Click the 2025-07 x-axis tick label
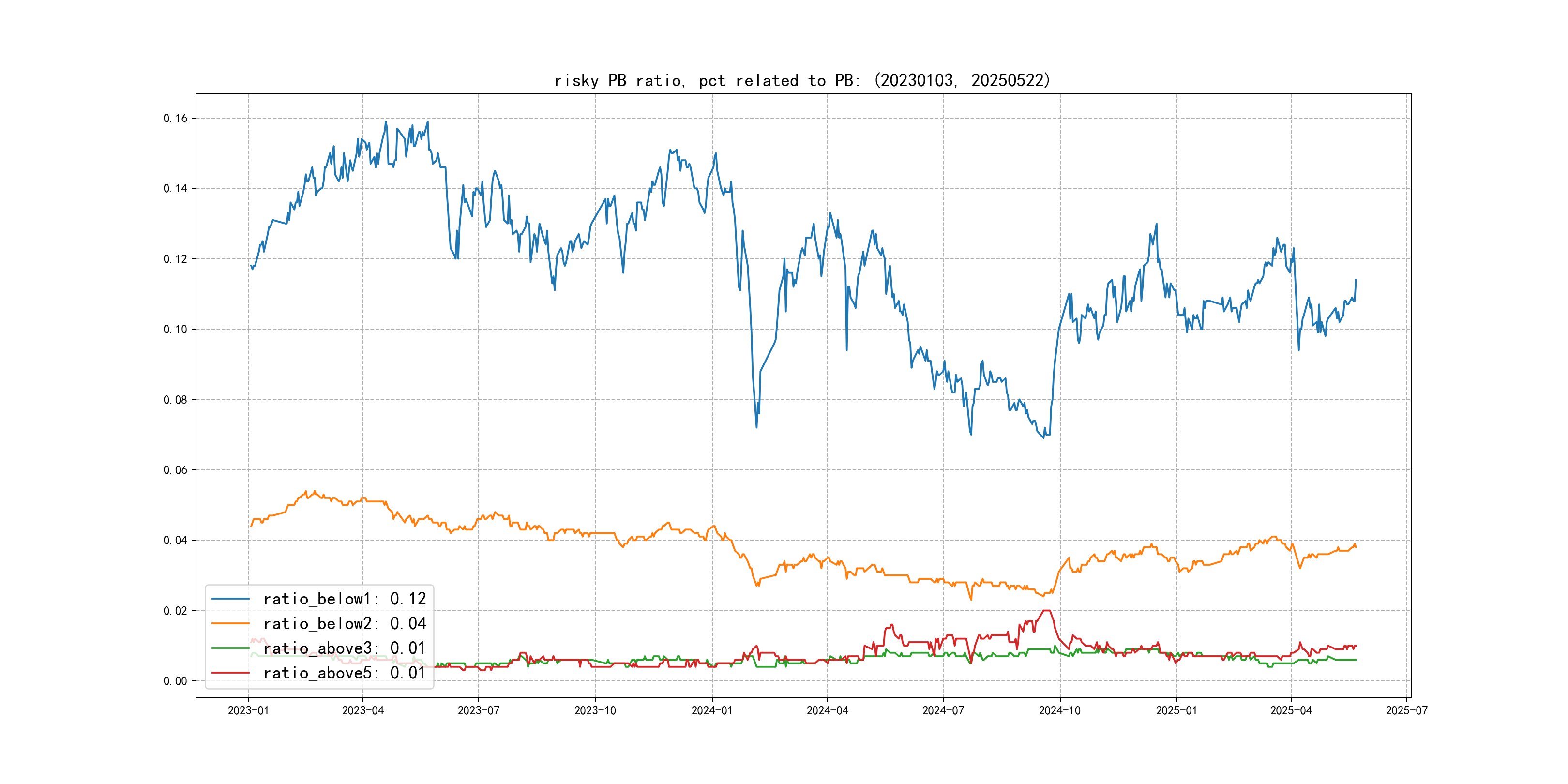This screenshot has width=1568, height=784. click(1406, 710)
